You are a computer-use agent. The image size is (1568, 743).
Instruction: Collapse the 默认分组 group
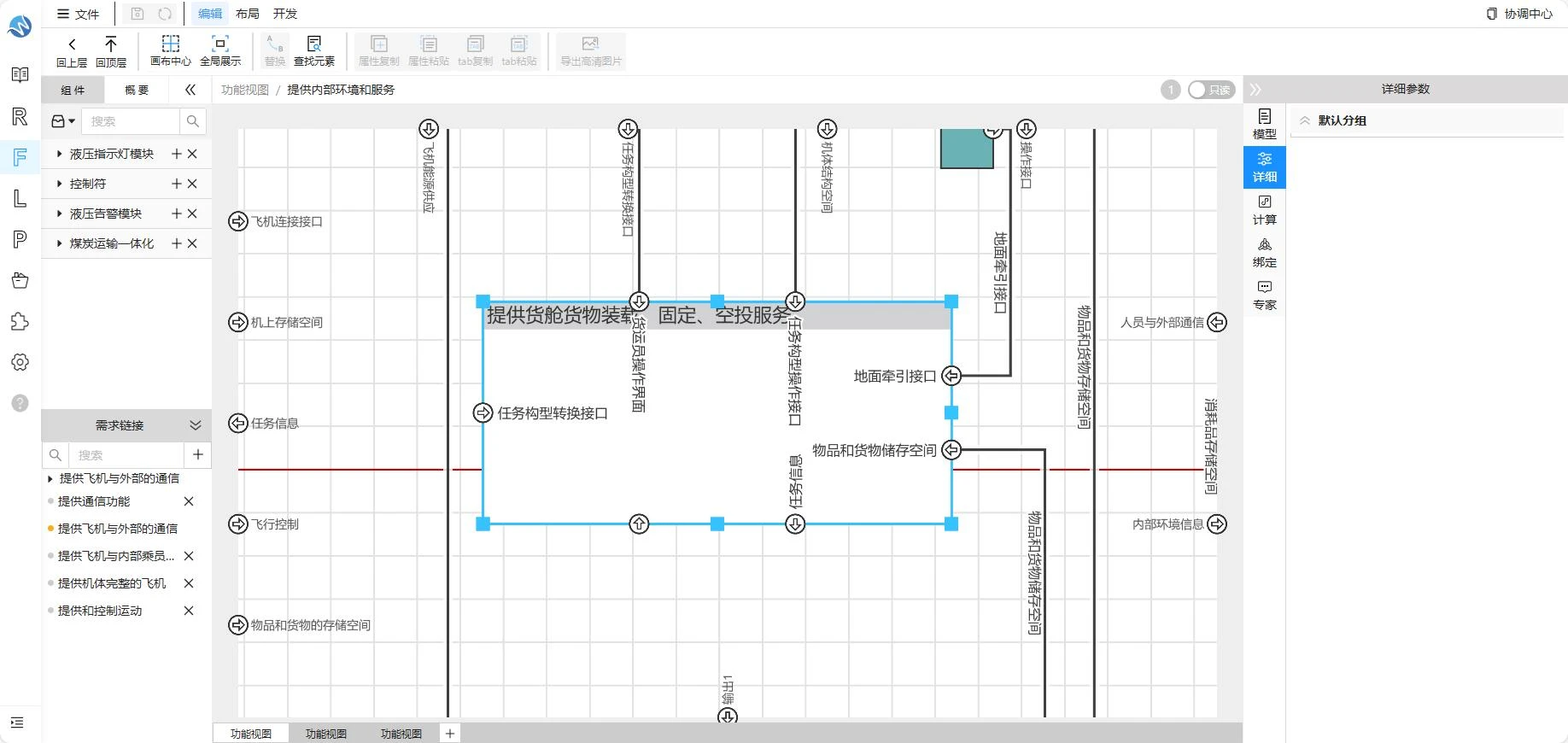coord(1305,120)
